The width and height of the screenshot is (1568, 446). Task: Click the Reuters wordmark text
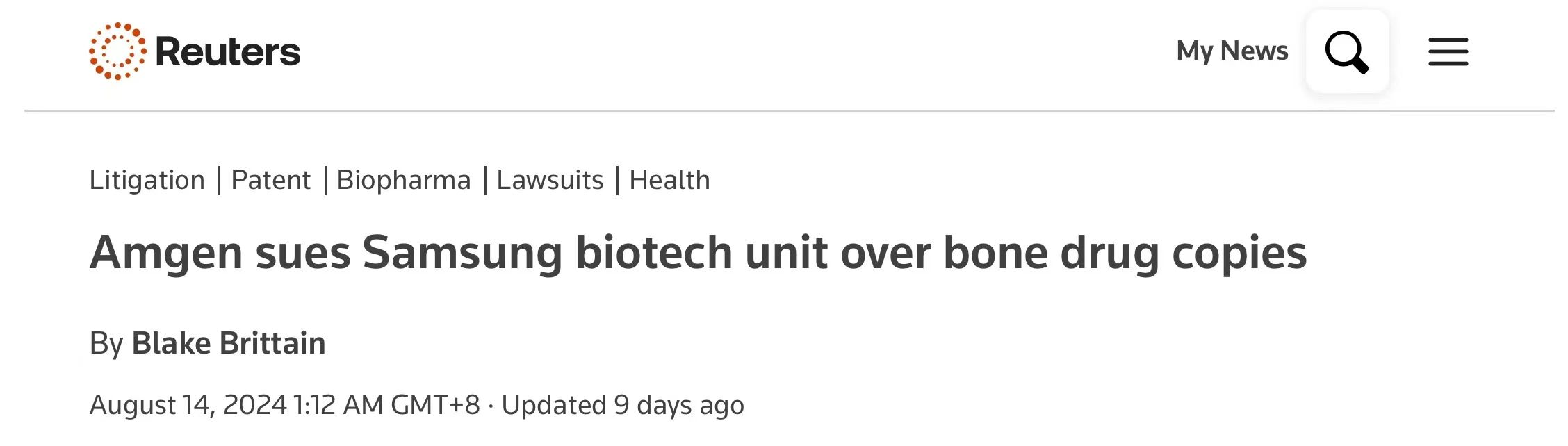click(228, 52)
